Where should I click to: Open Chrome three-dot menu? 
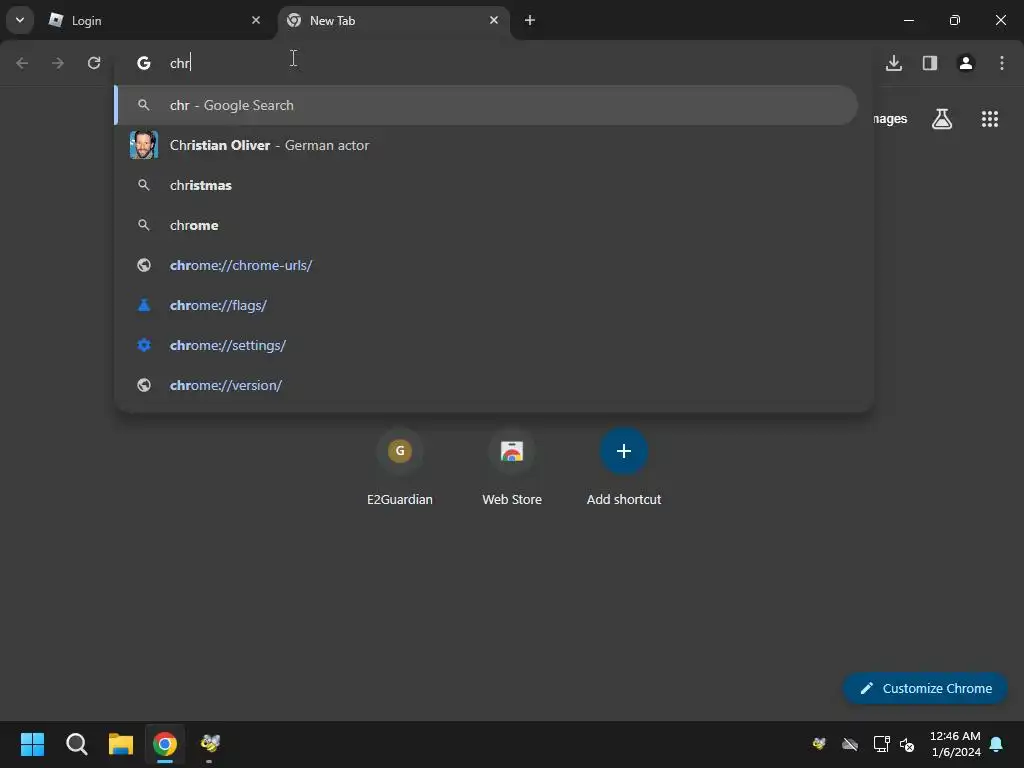tap(1001, 63)
